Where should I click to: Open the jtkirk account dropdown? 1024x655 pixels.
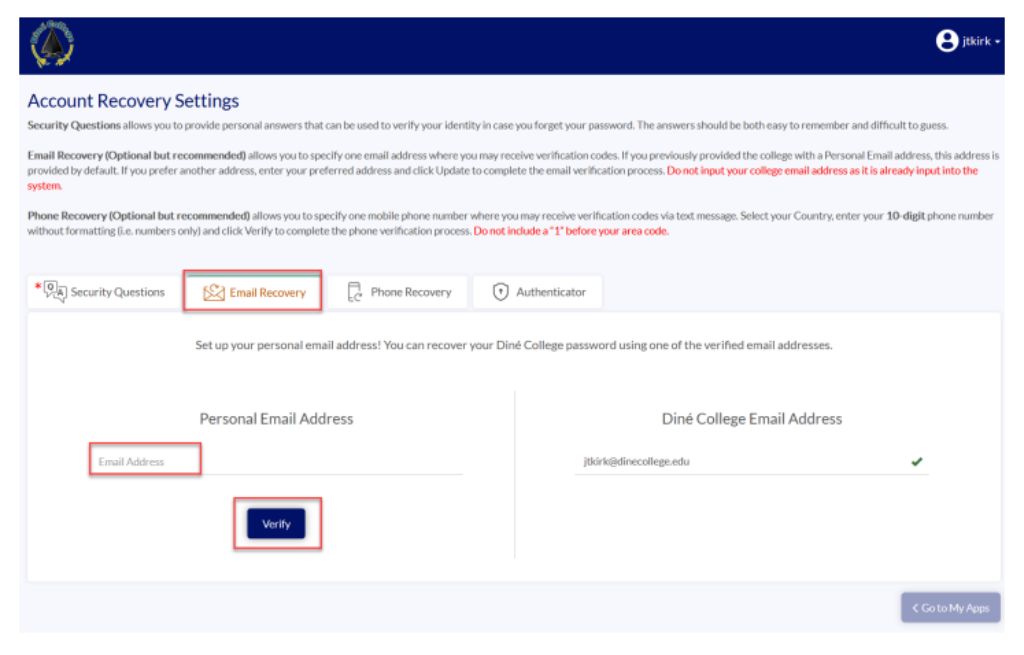[x=968, y=40]
